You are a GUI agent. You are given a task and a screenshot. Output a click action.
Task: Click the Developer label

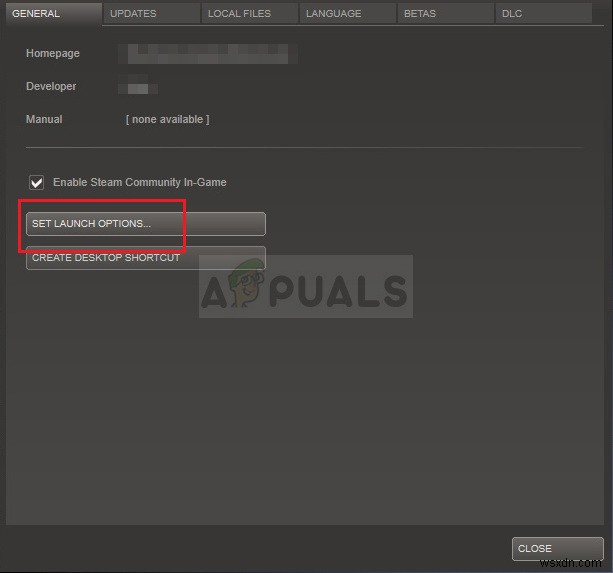click(51, 86)
